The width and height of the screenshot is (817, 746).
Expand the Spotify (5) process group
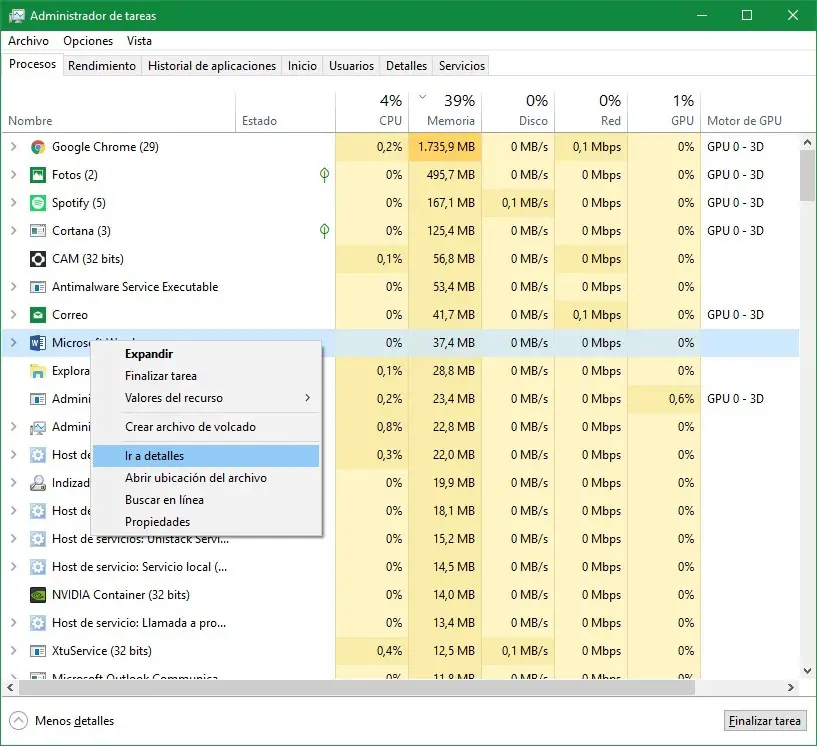(14, 203)
